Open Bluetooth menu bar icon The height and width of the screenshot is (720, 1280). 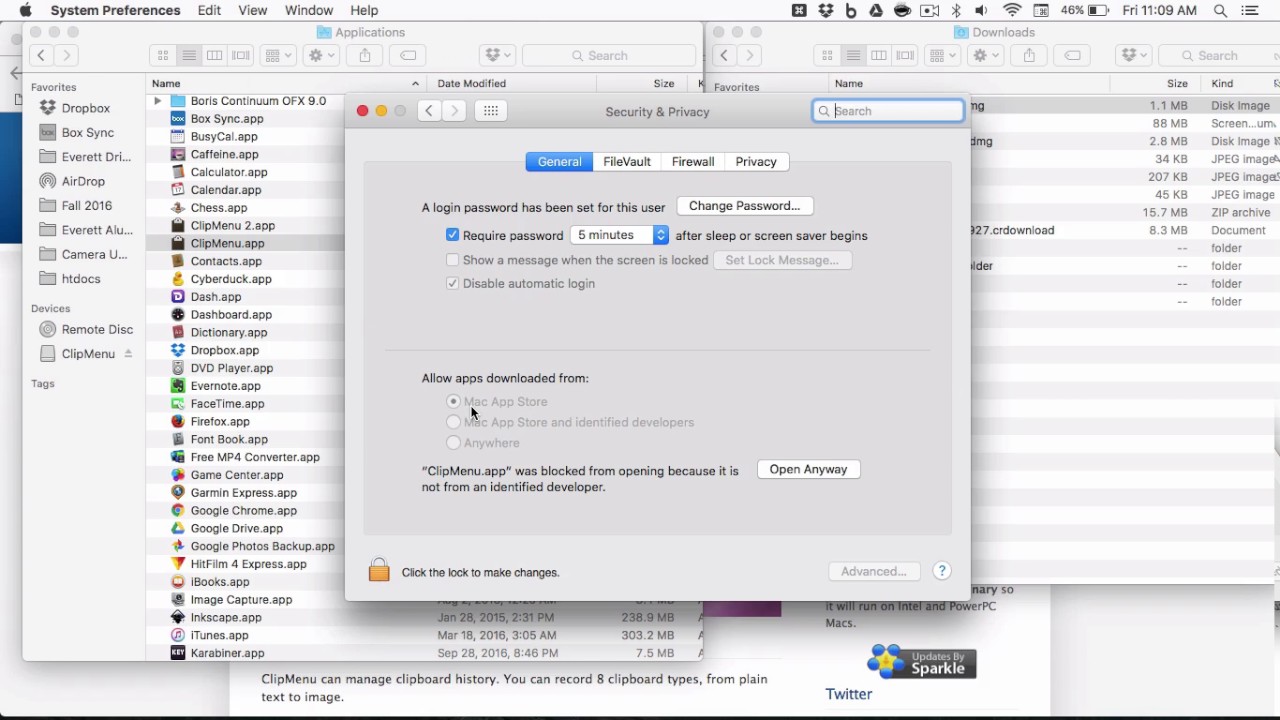click(x=956, y=10)
